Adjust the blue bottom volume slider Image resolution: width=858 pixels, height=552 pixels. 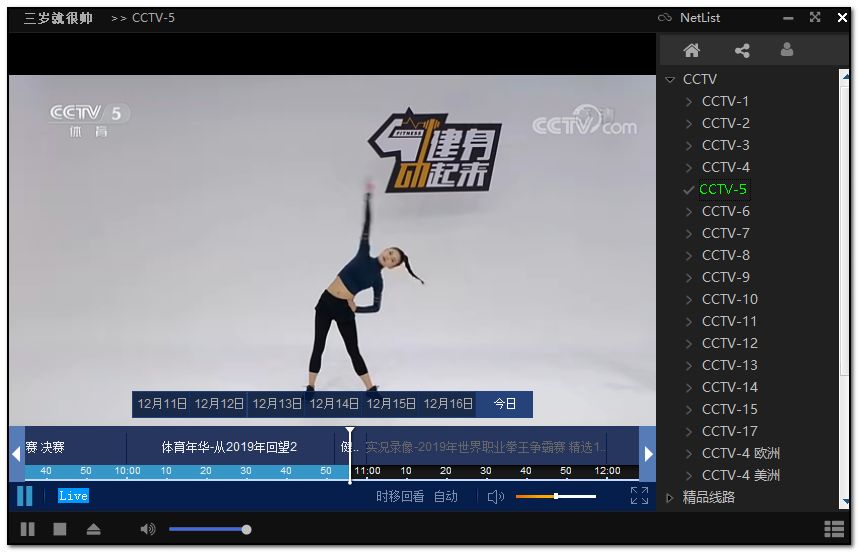click(209, 529)
